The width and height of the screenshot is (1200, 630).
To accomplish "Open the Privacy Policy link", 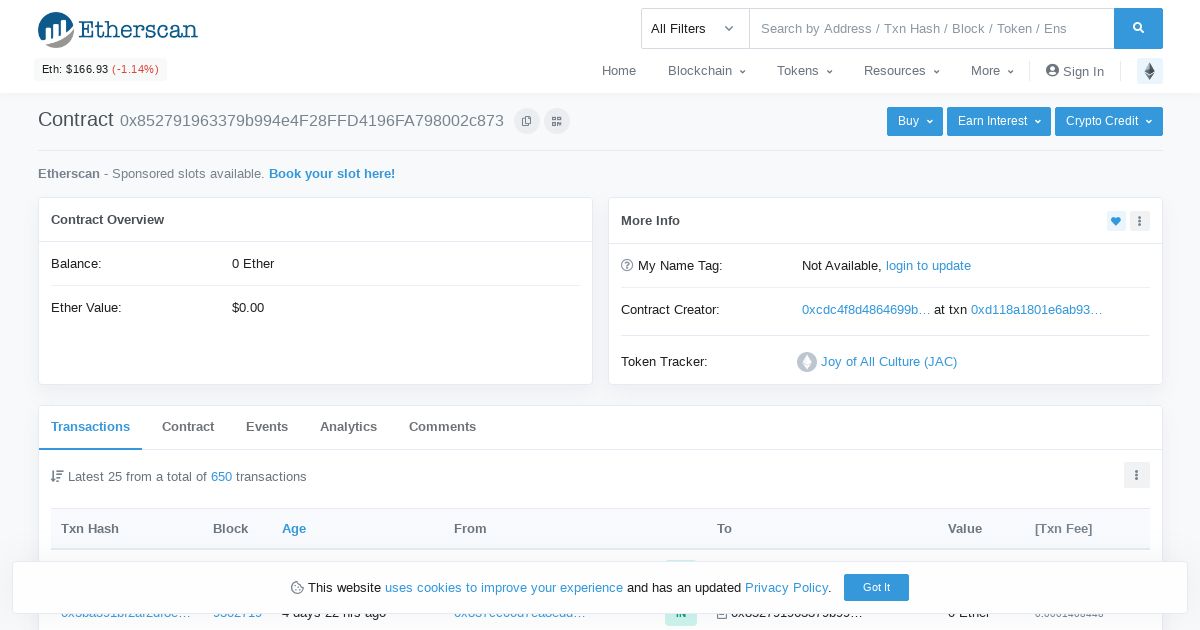I will pos(787,588).
